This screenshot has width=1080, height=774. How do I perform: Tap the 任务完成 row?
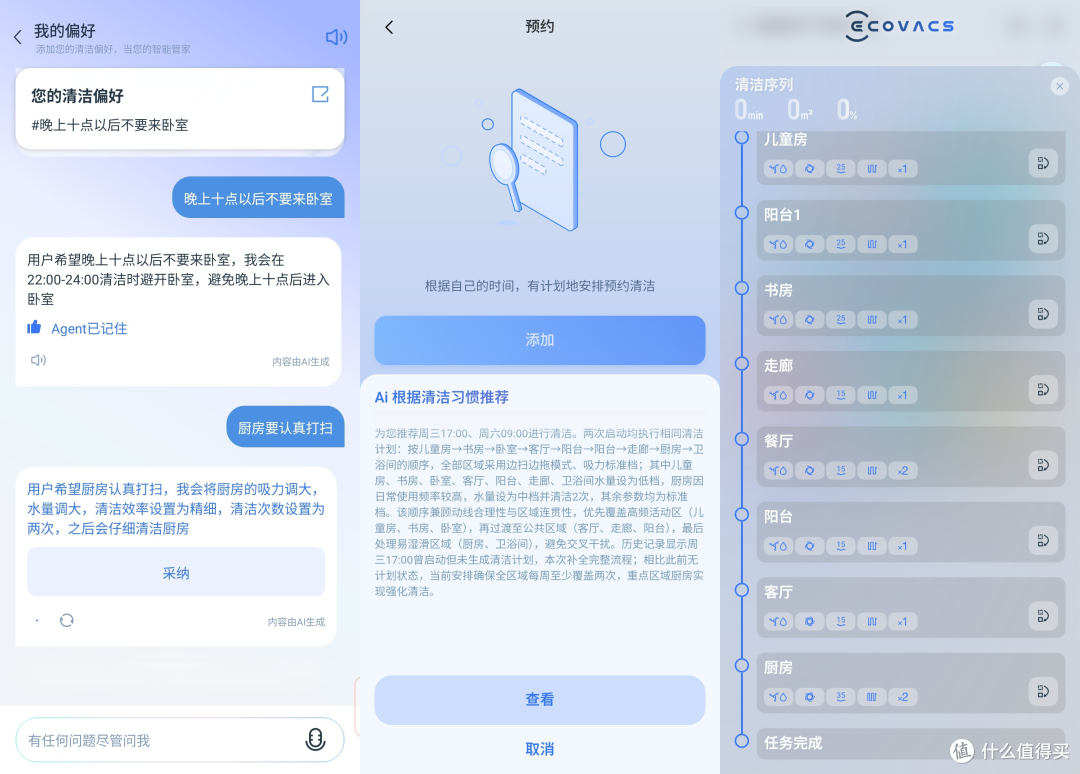911,744
